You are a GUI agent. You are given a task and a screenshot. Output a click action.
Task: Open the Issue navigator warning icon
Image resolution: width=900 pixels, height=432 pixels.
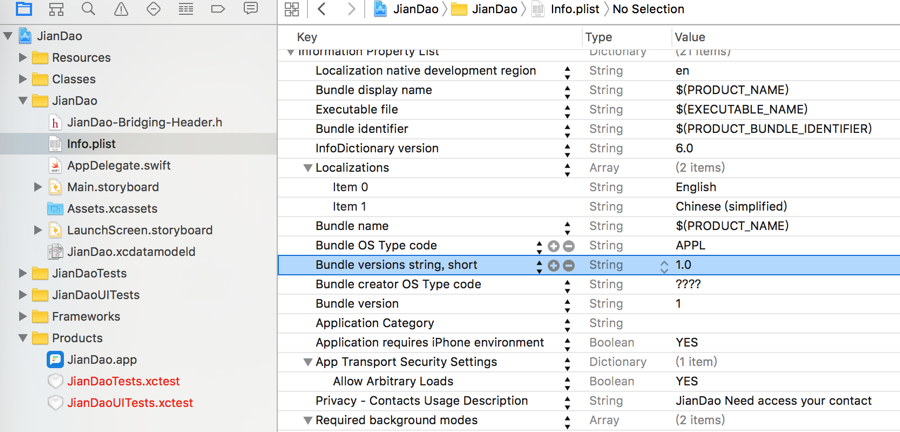coord(121,9)
